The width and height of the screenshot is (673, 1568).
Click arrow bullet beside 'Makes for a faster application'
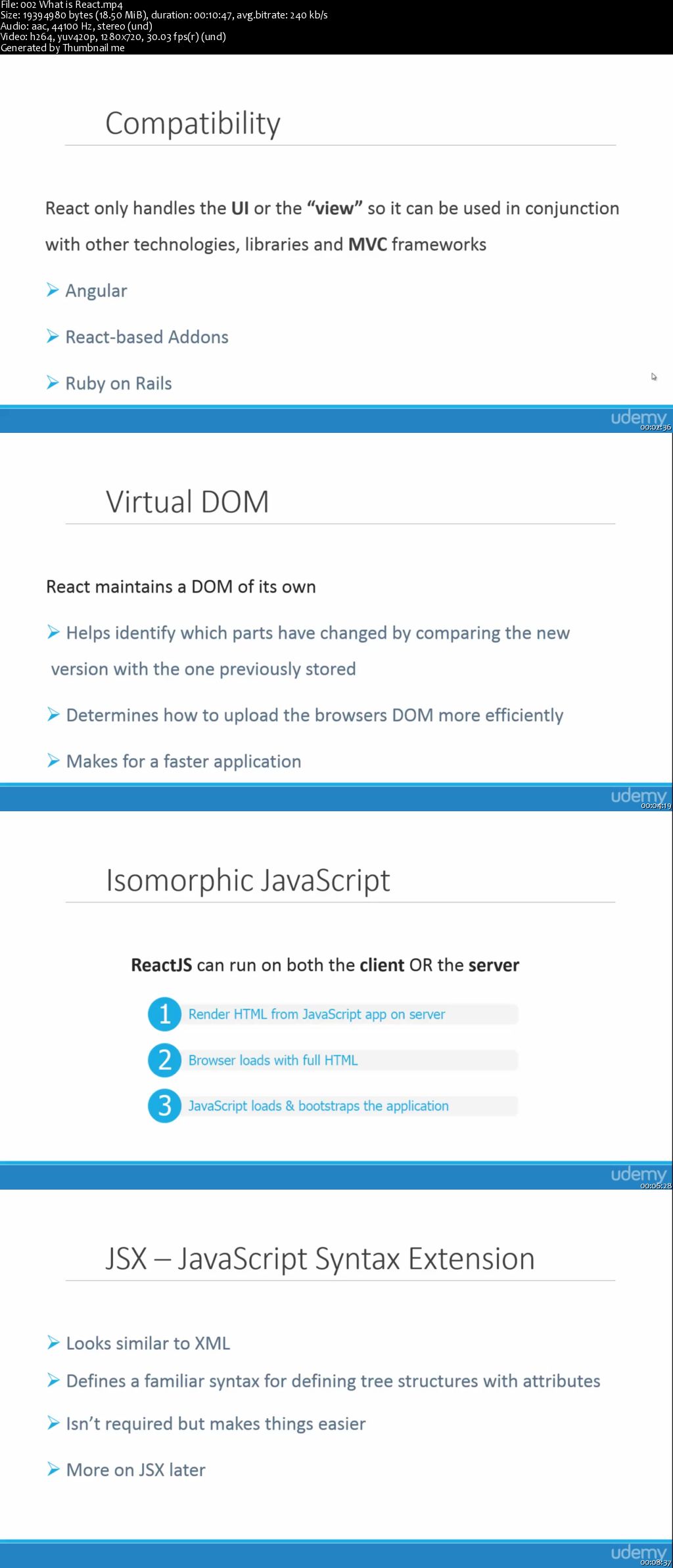(53, 761)
